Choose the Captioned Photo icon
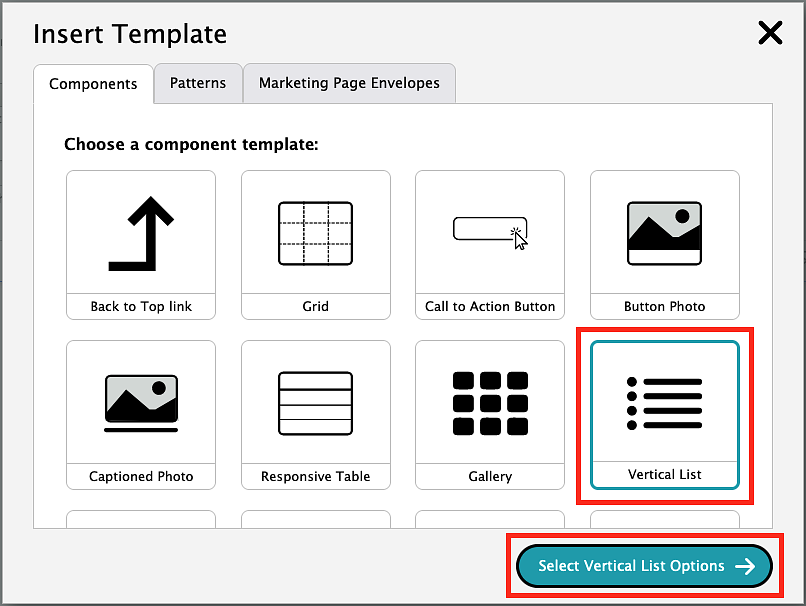Image resolution: width=806 pixels, height=606 pixels. (x=141, y=402)
